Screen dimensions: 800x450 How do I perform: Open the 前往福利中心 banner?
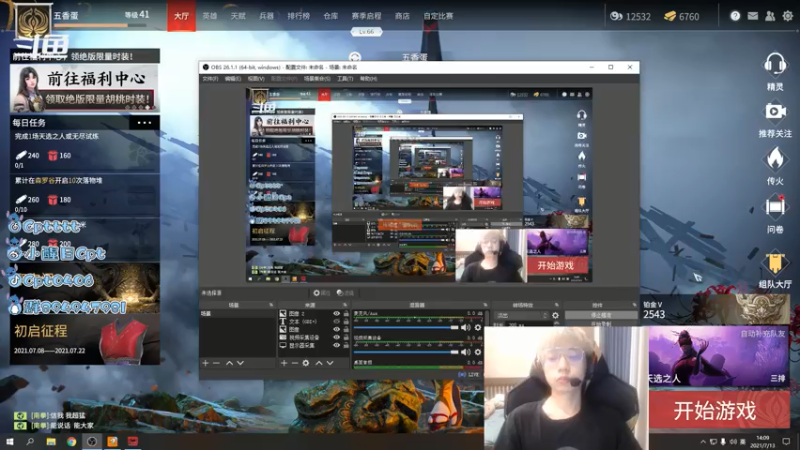(85, 88)
